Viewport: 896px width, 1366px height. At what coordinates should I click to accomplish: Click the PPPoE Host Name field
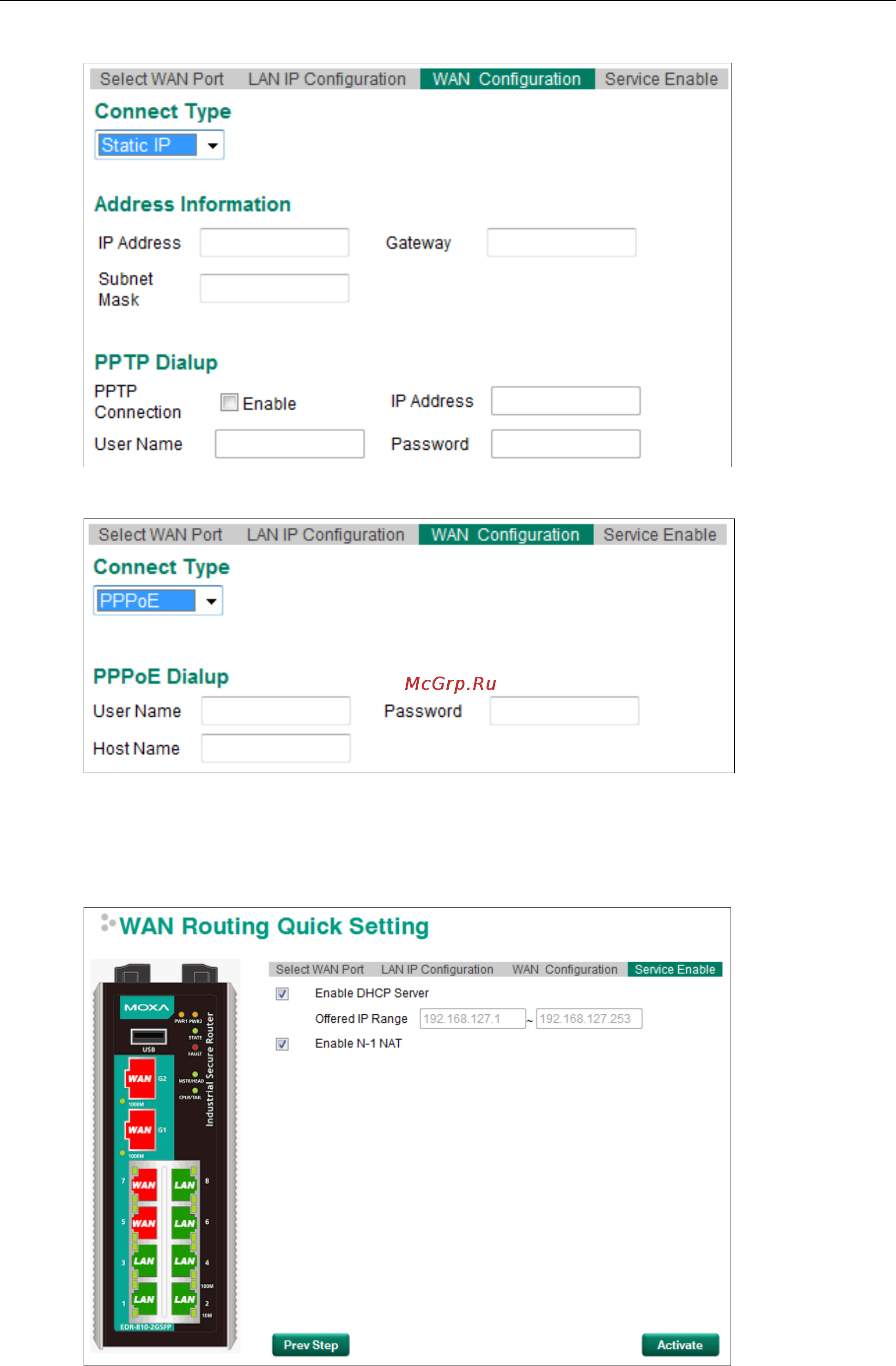276,748
